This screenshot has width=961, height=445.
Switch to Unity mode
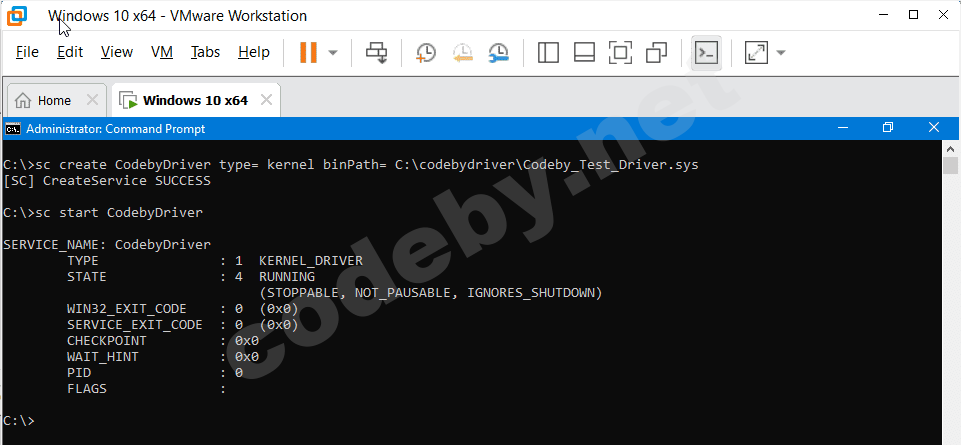pyautogui.click(x=656, y=53)
